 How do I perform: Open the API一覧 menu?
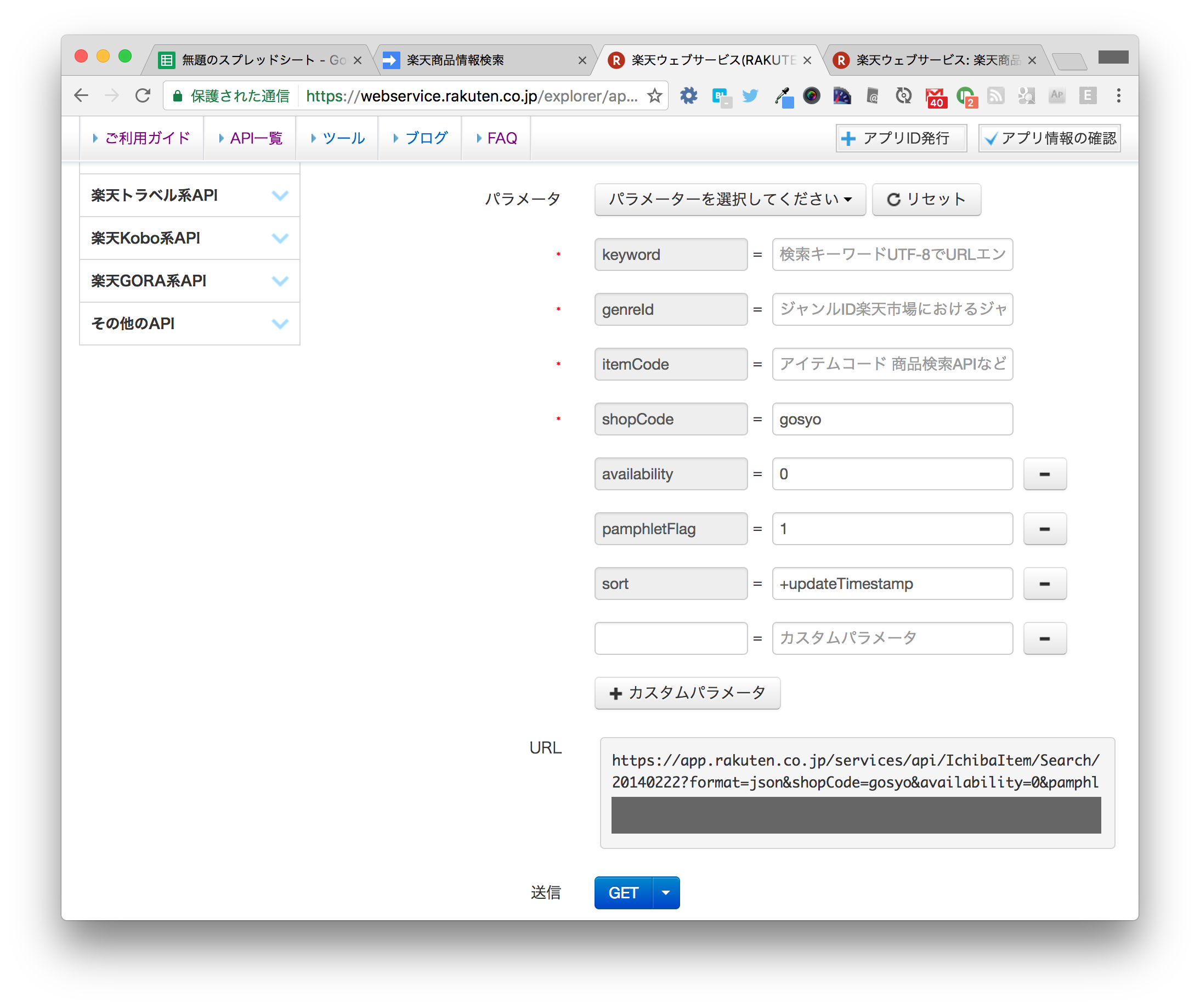click(250, 138)
